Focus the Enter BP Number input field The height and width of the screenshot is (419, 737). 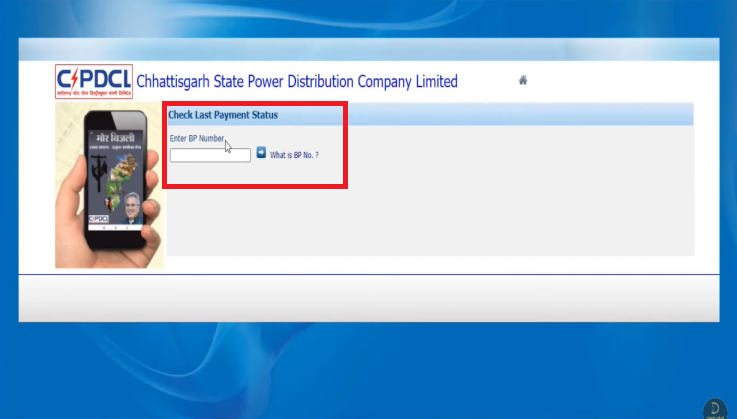[x=210, y=155]
